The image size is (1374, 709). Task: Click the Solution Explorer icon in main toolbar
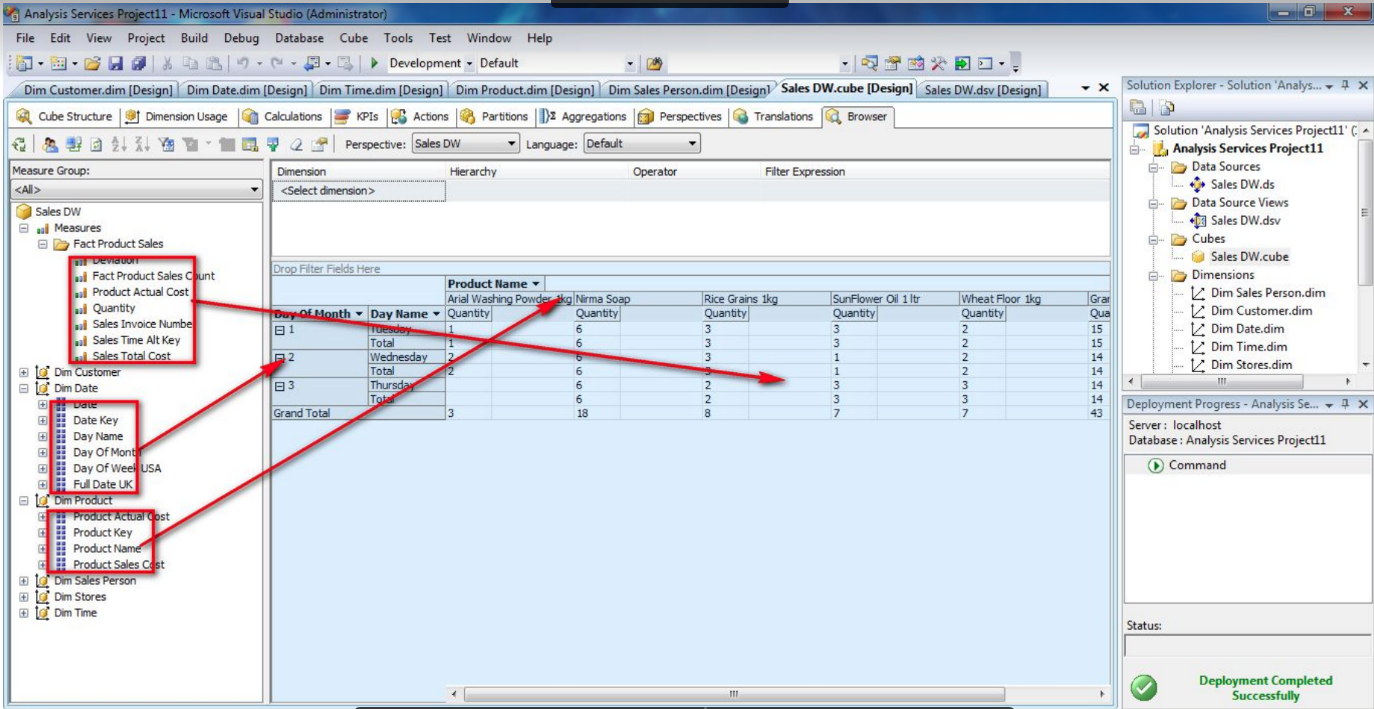coord(869,63)
